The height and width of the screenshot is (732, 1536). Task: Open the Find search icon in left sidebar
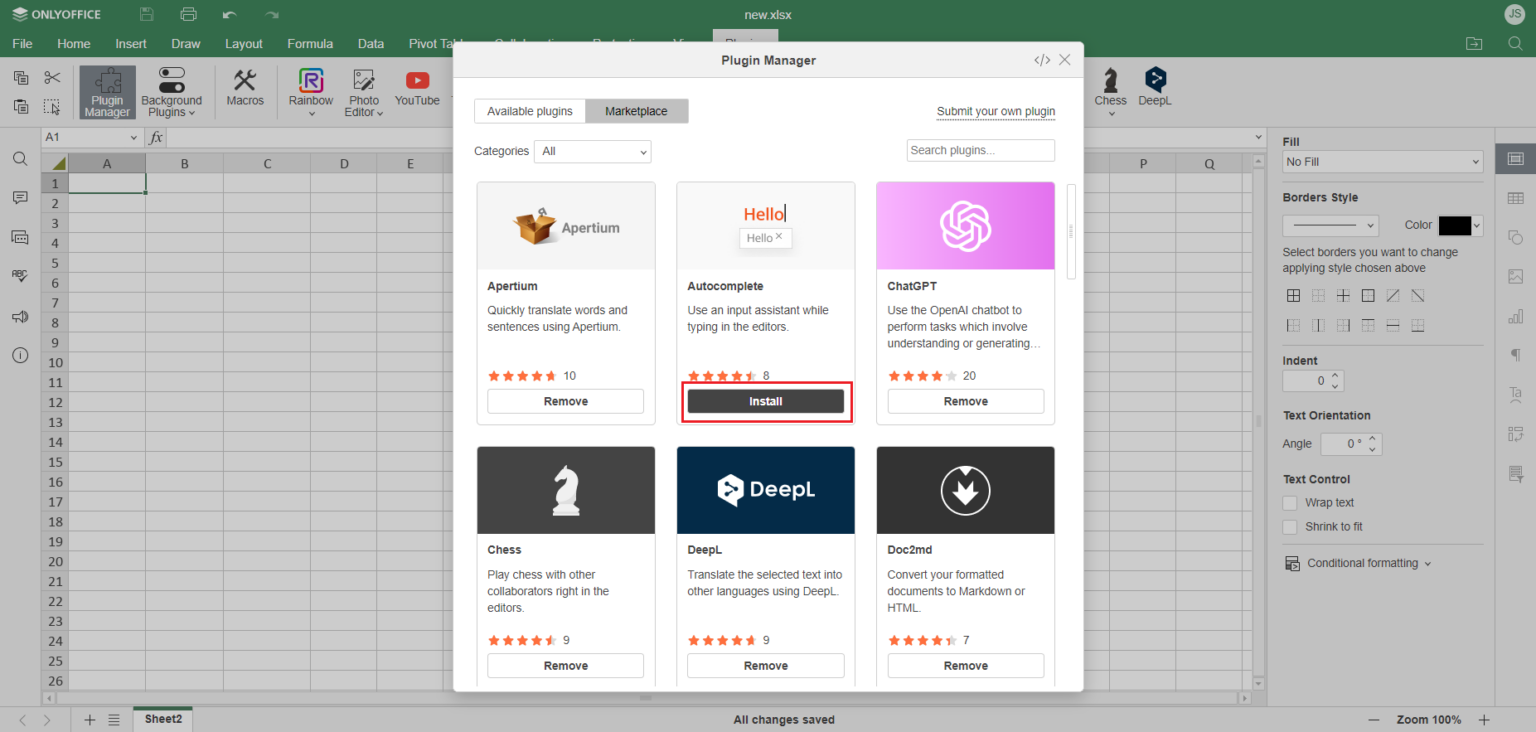point(20,159)
